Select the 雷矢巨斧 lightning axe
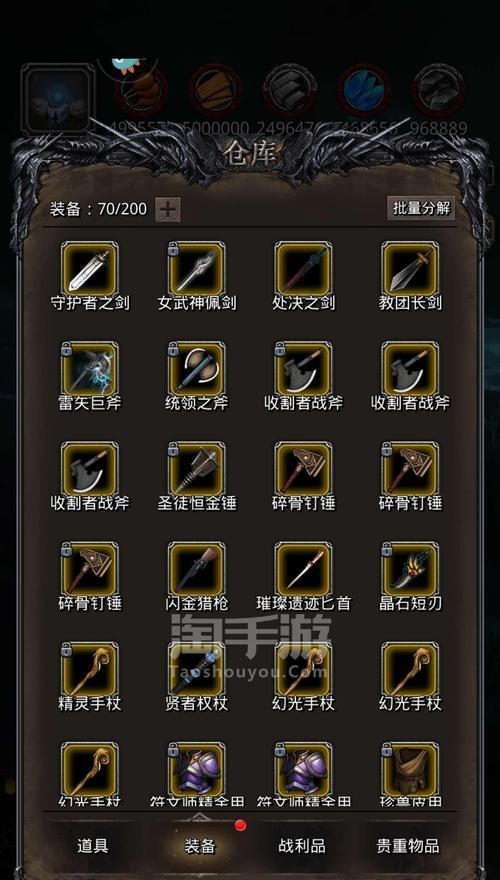Screen dimensions: 500x880 click(x=90, y=370)
